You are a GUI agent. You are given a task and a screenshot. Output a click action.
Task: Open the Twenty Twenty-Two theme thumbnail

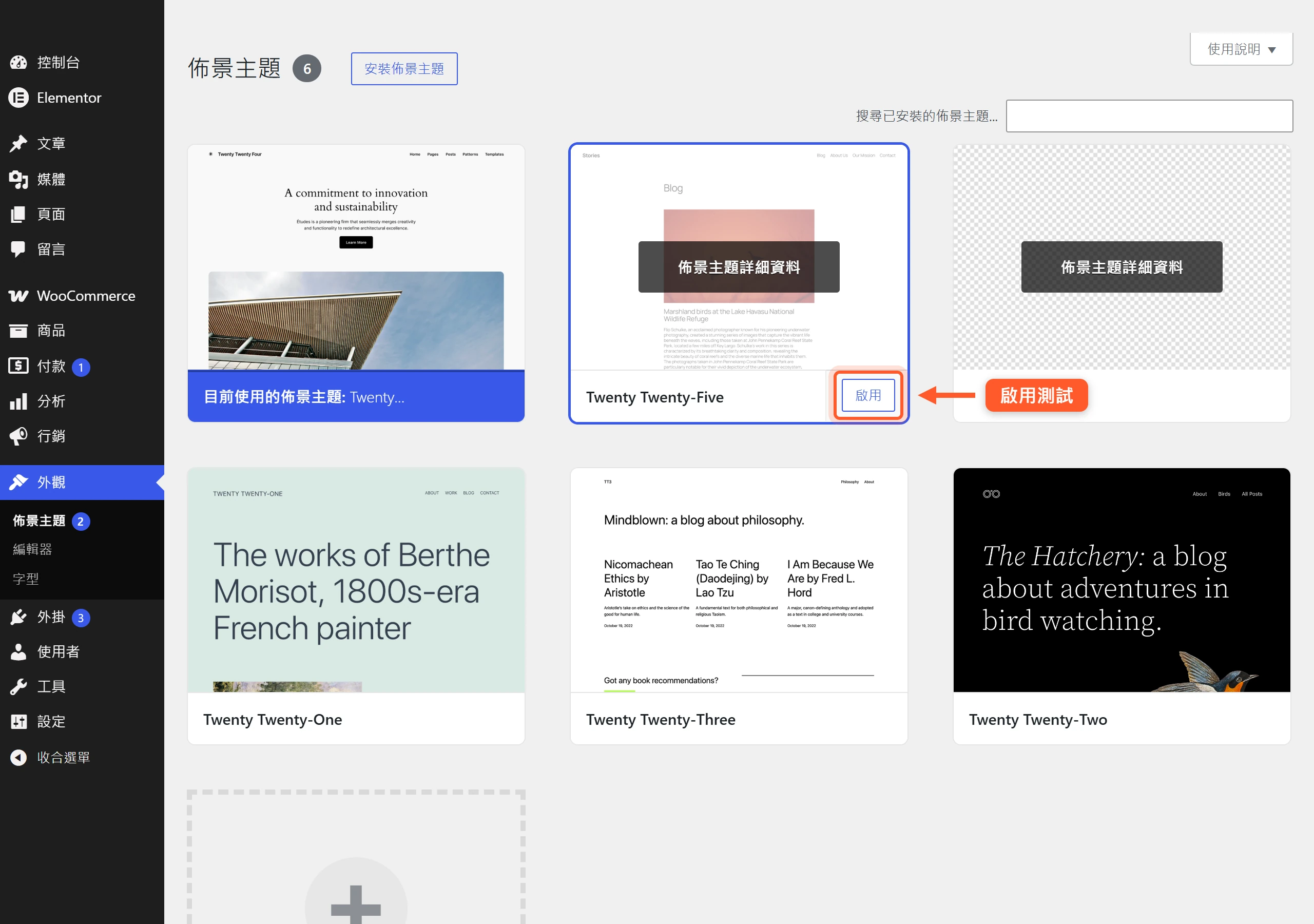(1122, 580)
